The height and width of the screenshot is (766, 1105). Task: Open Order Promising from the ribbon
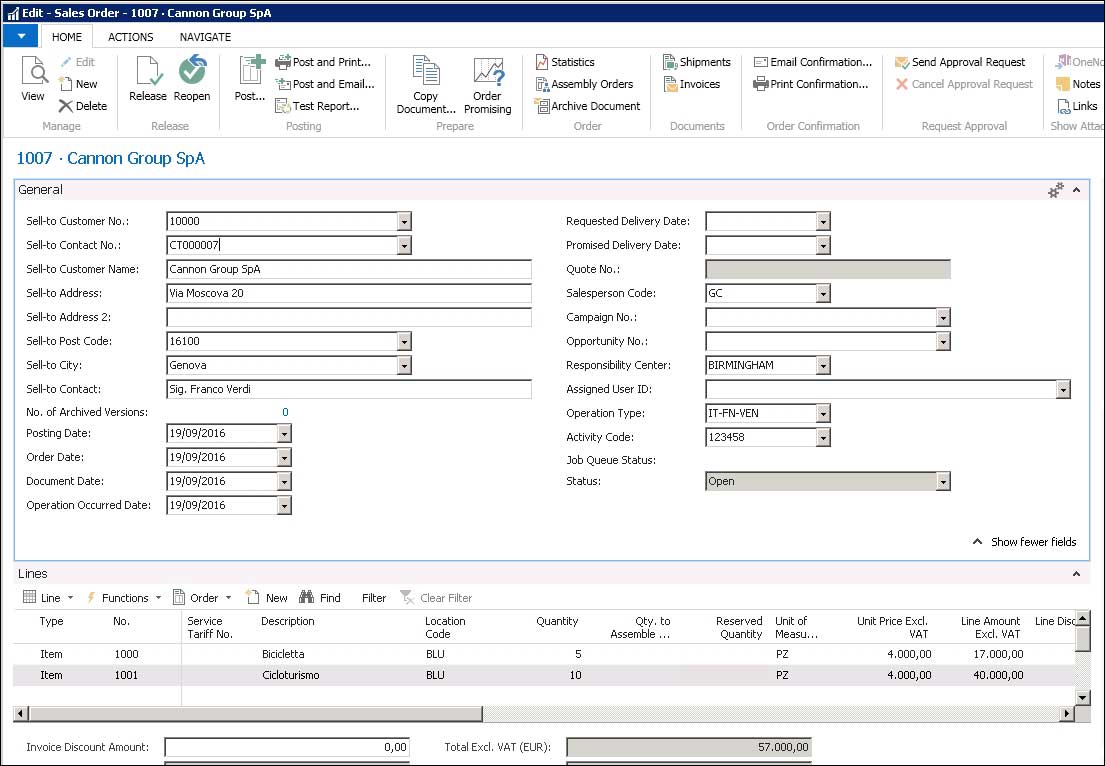click(x=488, y=72)
